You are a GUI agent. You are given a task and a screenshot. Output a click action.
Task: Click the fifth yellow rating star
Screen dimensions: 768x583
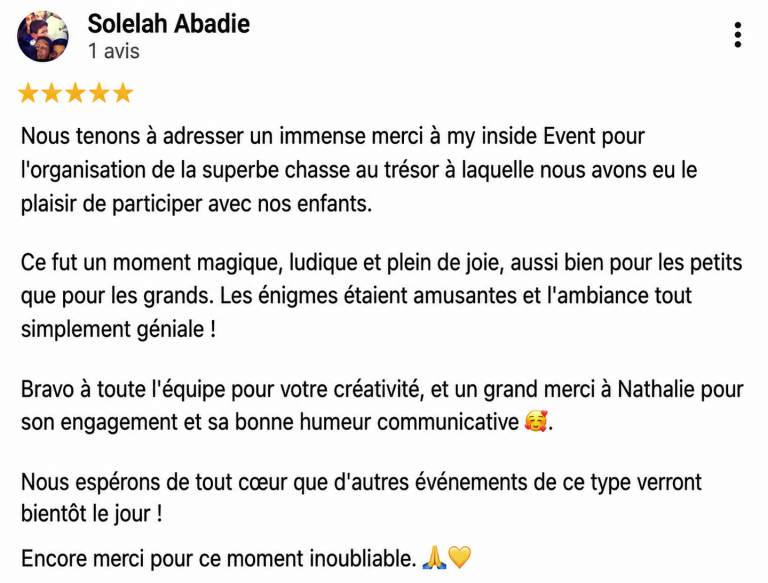tap(123, 93)
